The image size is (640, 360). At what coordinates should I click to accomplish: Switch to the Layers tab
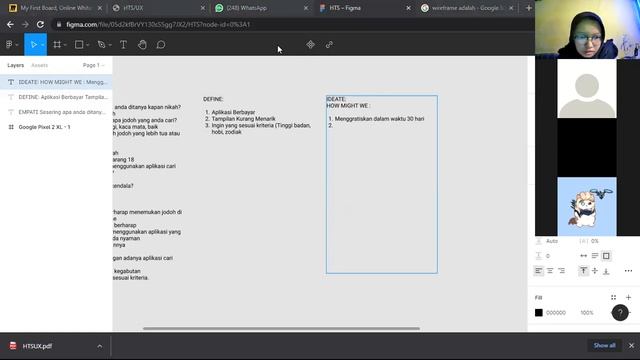16,65
